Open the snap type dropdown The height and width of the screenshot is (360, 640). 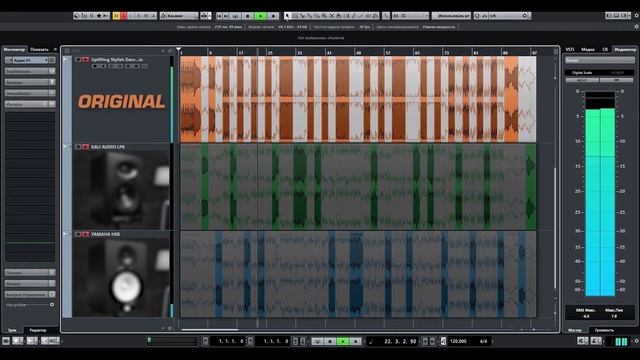(411, 16)
